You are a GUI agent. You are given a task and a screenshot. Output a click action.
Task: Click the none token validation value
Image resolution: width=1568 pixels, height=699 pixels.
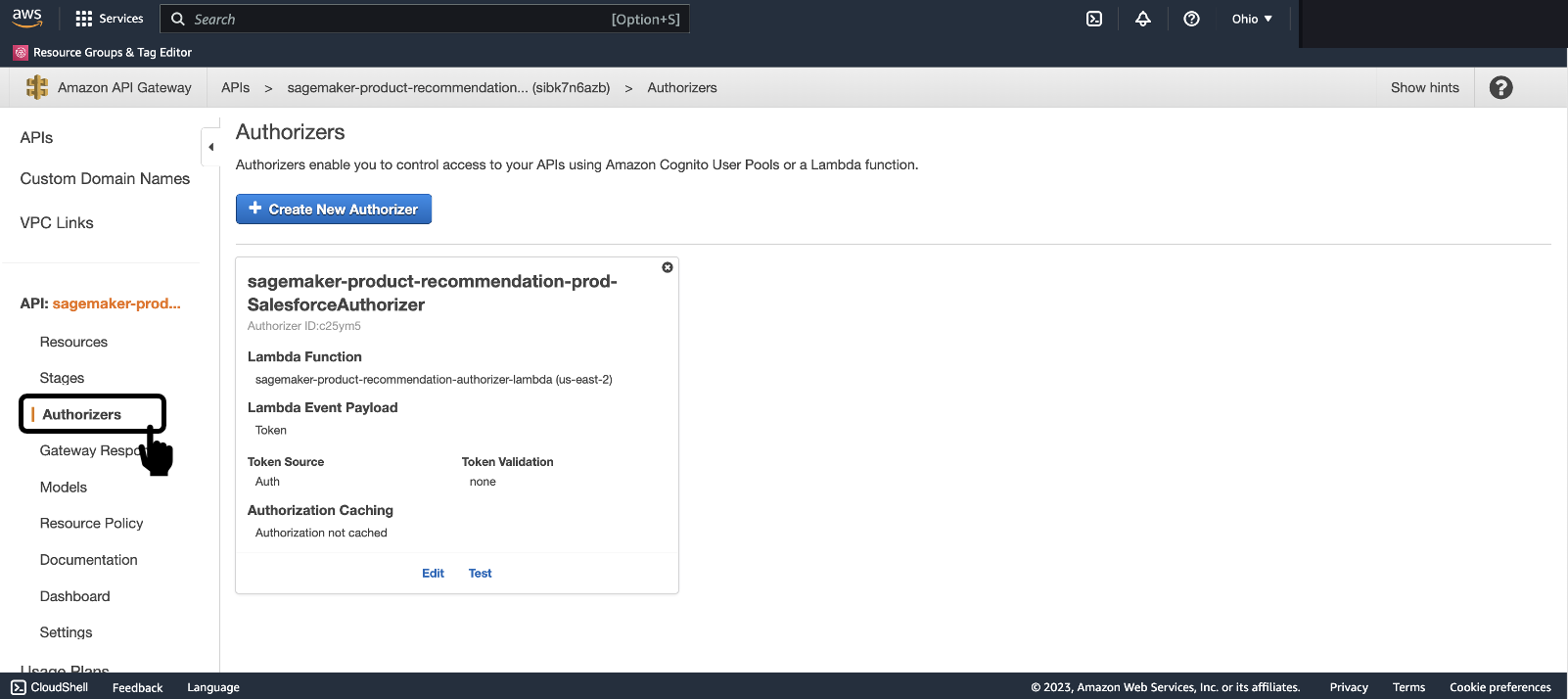(483, 481)
